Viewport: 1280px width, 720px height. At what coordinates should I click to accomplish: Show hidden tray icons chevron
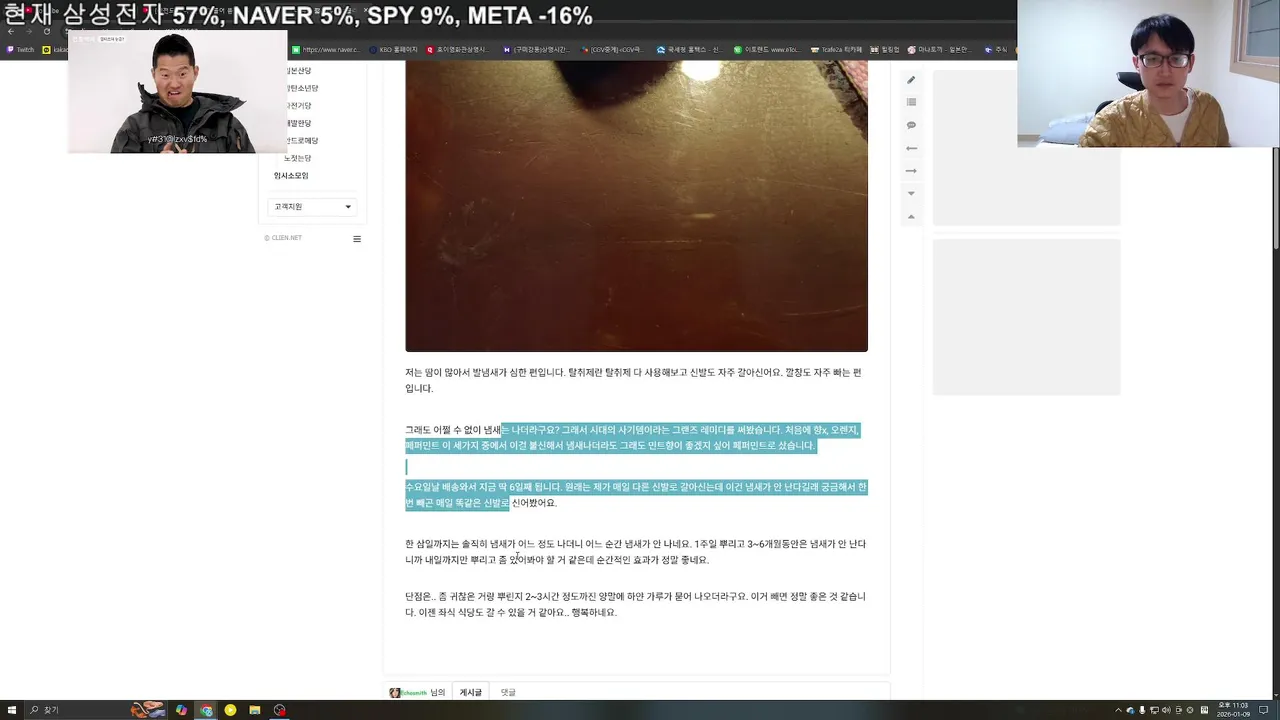click(x=1117, y=710)
